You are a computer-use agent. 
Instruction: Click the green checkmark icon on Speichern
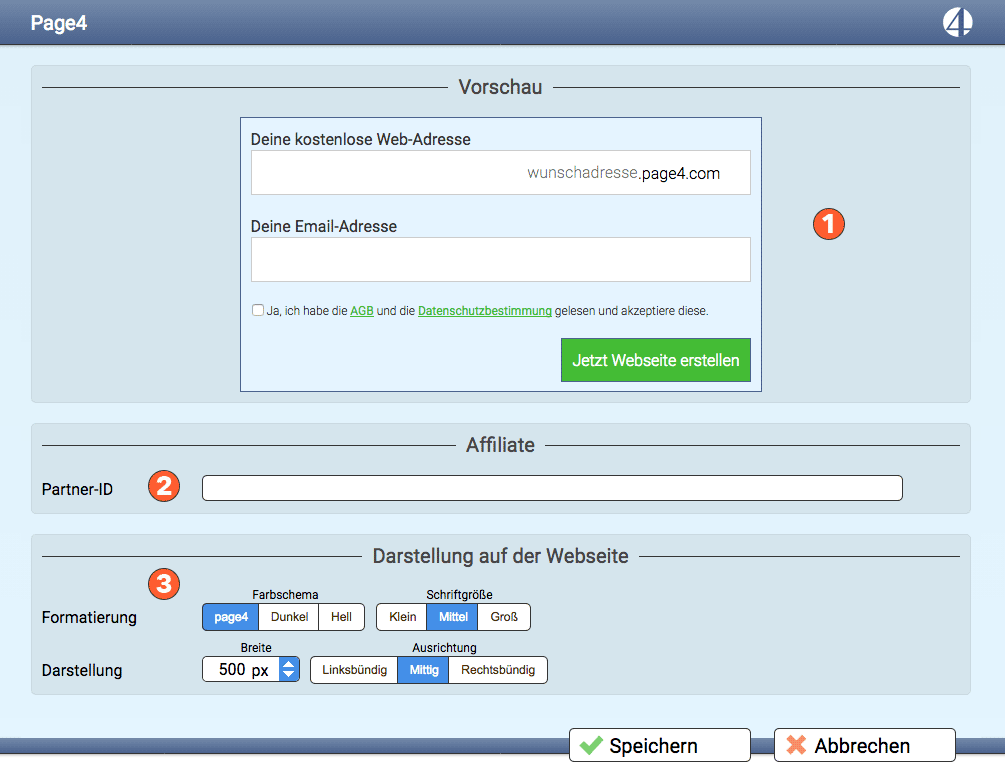point(591,745)
